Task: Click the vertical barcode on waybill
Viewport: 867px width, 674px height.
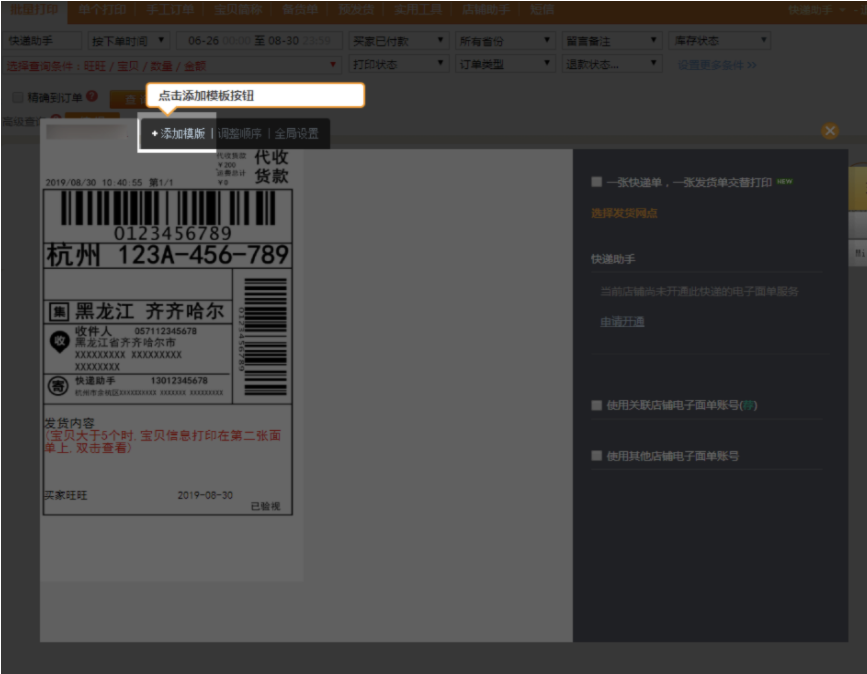Action: 265,337
